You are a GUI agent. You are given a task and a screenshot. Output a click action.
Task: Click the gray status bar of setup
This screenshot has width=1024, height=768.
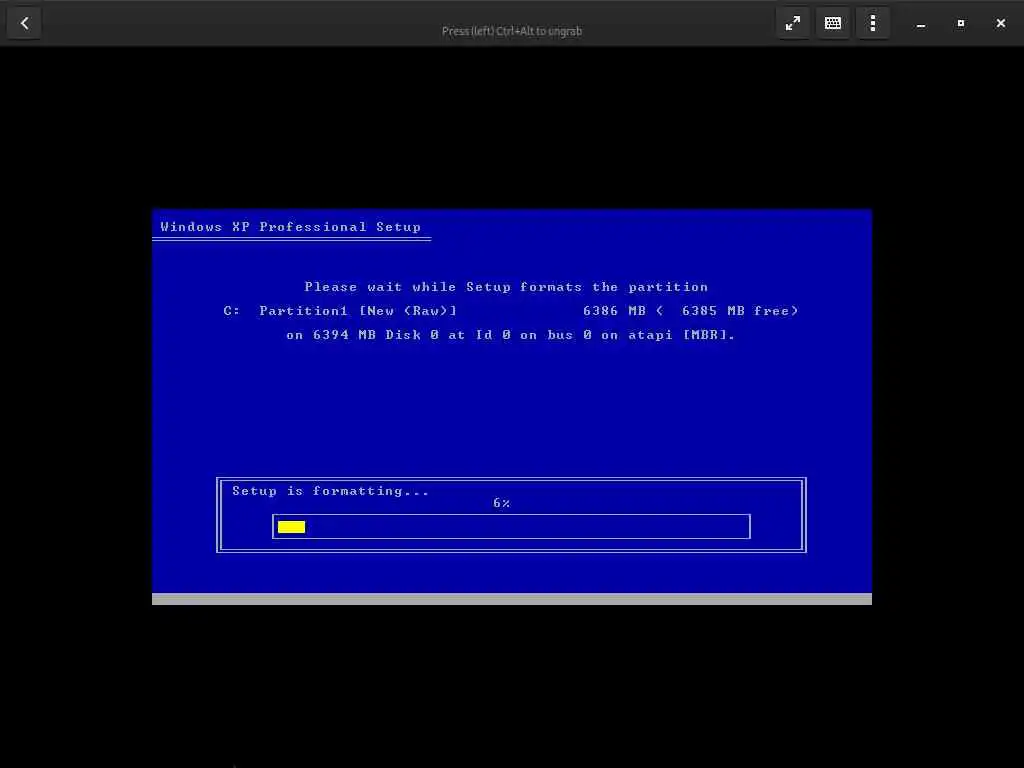coord(511,599)
